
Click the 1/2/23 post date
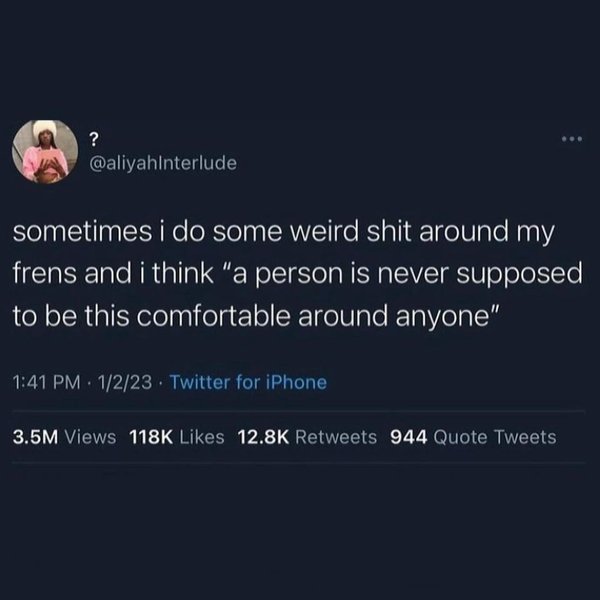coord(125,382)
